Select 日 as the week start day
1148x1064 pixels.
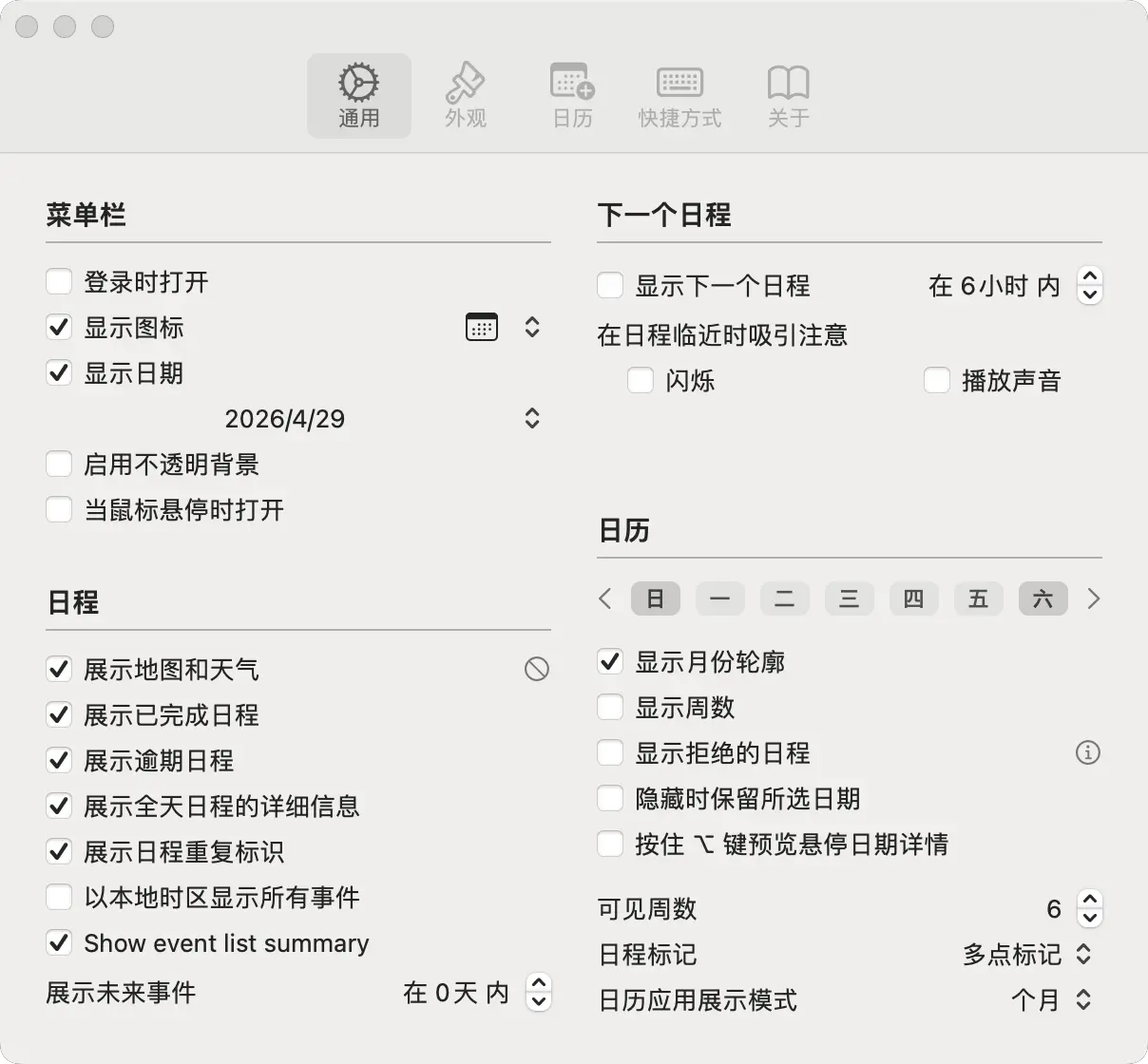point(655,598)
